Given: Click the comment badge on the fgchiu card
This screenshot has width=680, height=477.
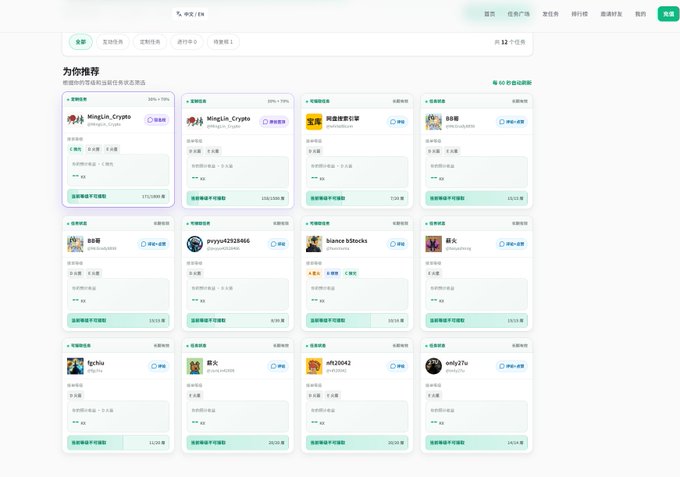Looking at the screenshot, I should pyautogui.click(x=158, y=366).
